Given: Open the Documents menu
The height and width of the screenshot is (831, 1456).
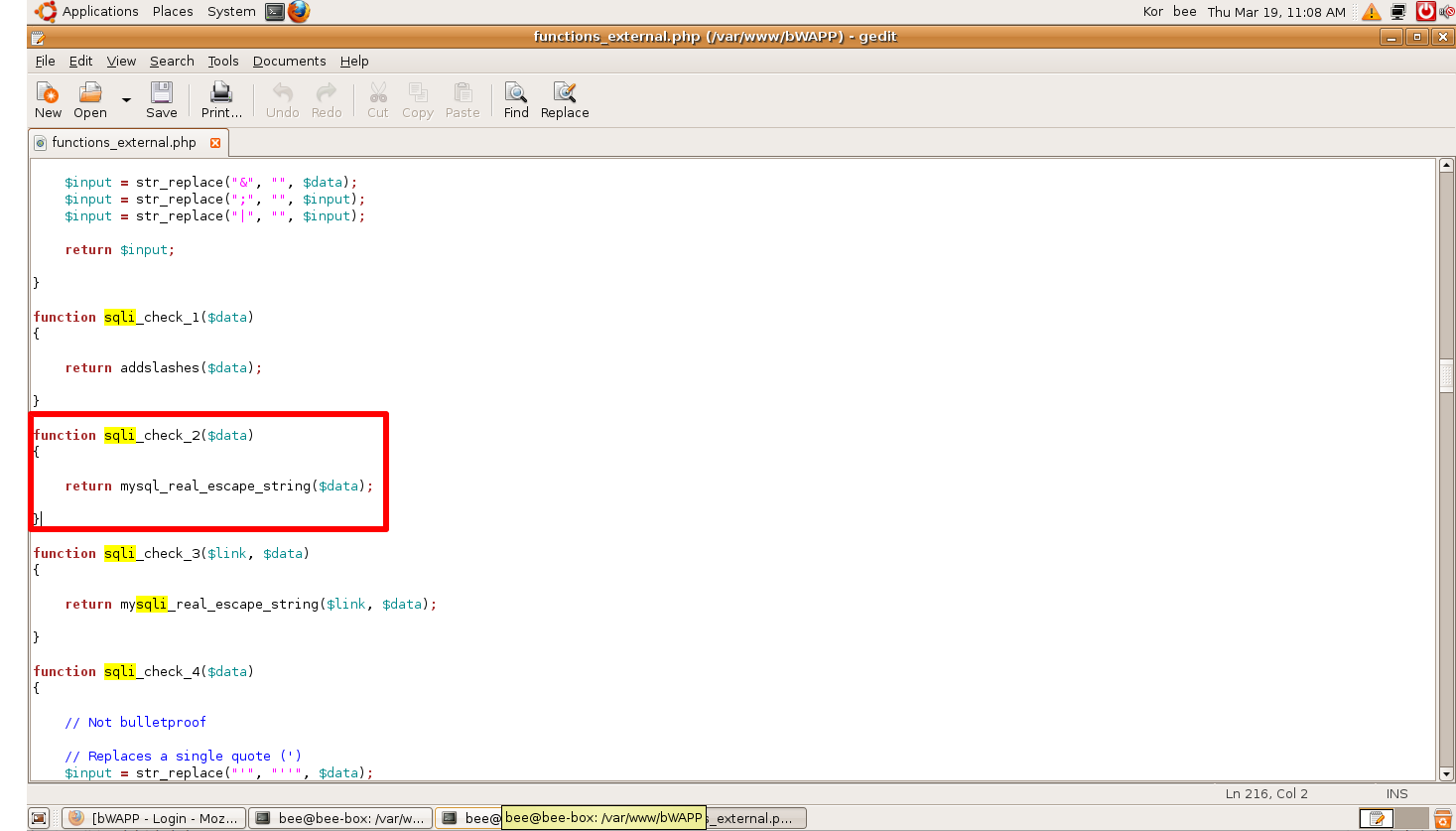Looking at the screenshot, I should tap(289, 62).
